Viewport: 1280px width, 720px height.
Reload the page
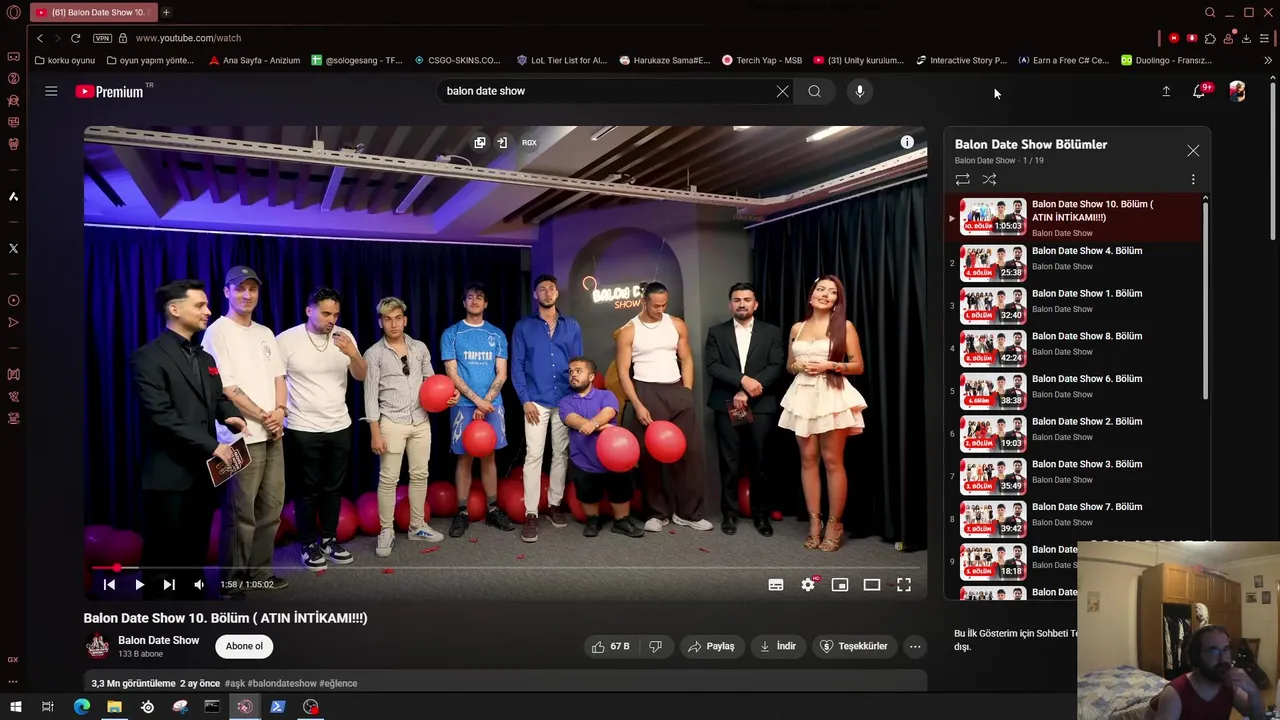[x=75, y=38]
